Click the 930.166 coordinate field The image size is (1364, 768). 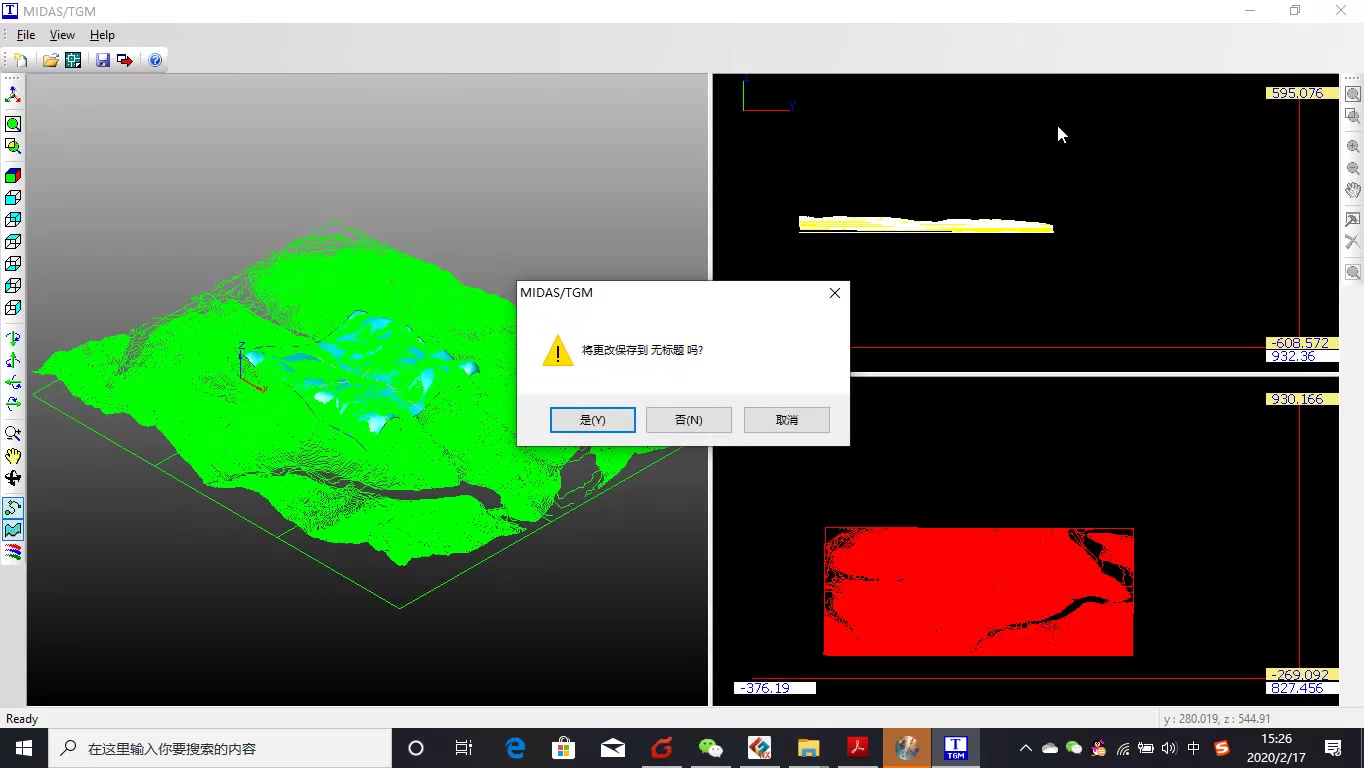pos(1302,399)
